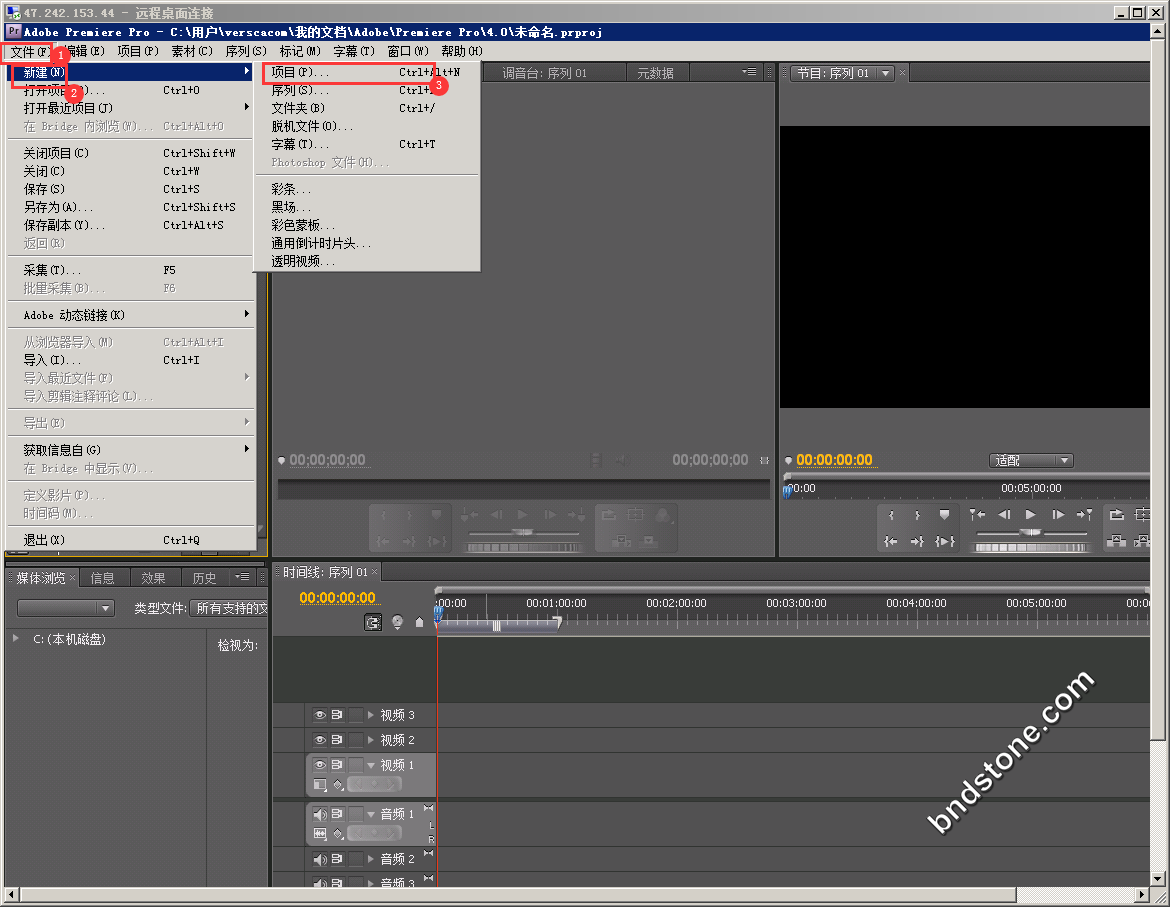Click Step Back in Program monitor
This screenshot has height=907, width=1170.
pyautogui.click(x=1004, y=515)
